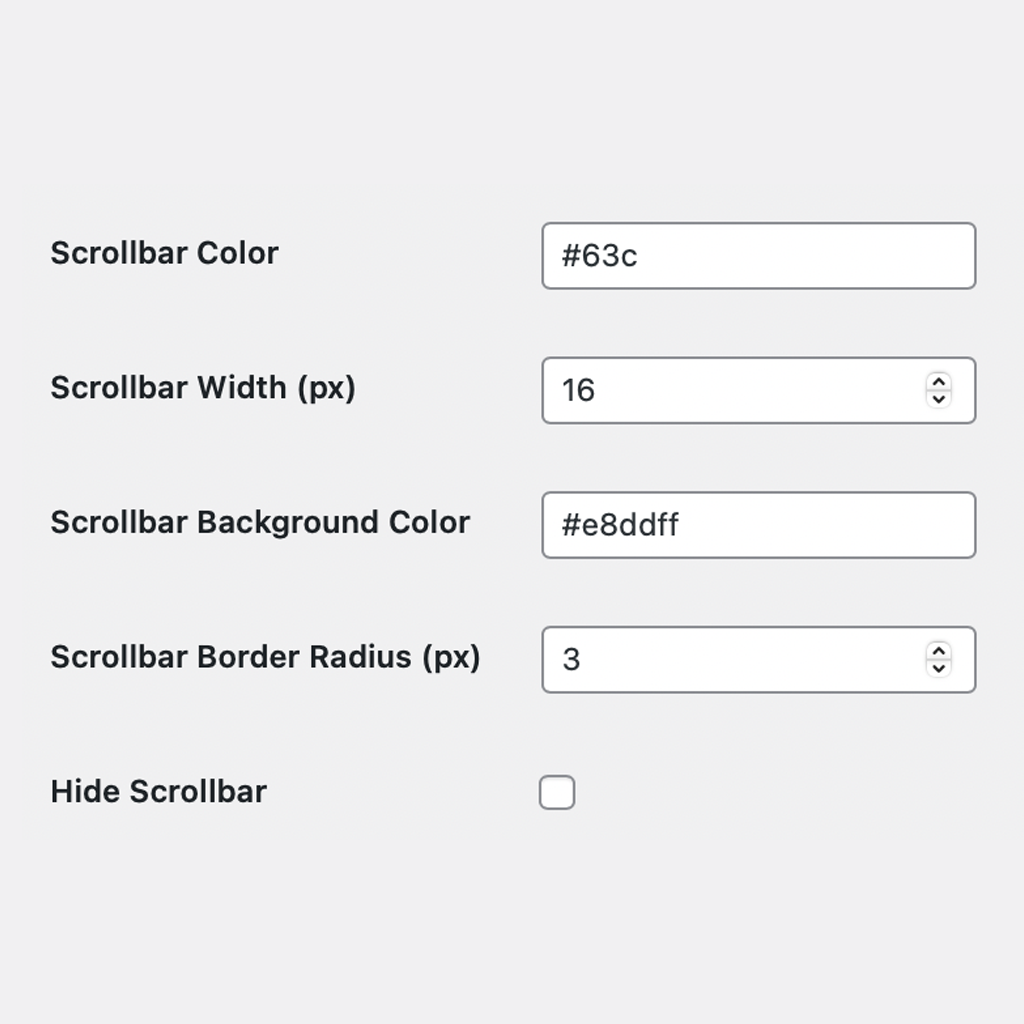Click the Scrollbar Width spinner control
1024x1024 pixels.
(938, 391)
